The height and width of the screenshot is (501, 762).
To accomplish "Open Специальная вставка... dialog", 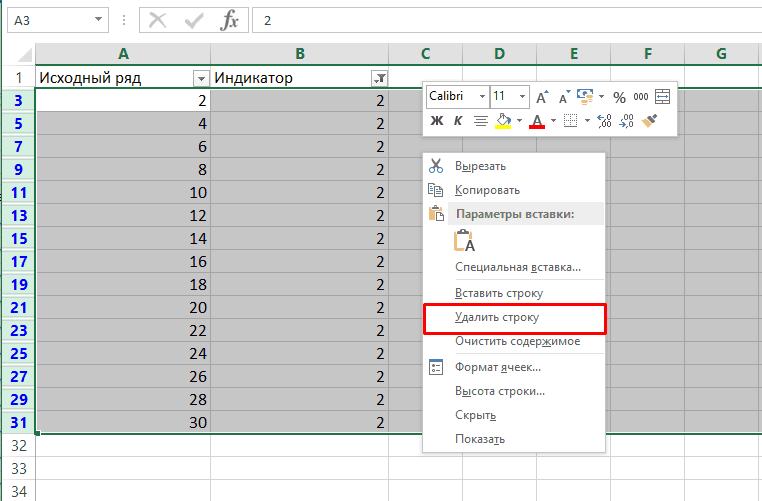I will click(x=514, y=267).
